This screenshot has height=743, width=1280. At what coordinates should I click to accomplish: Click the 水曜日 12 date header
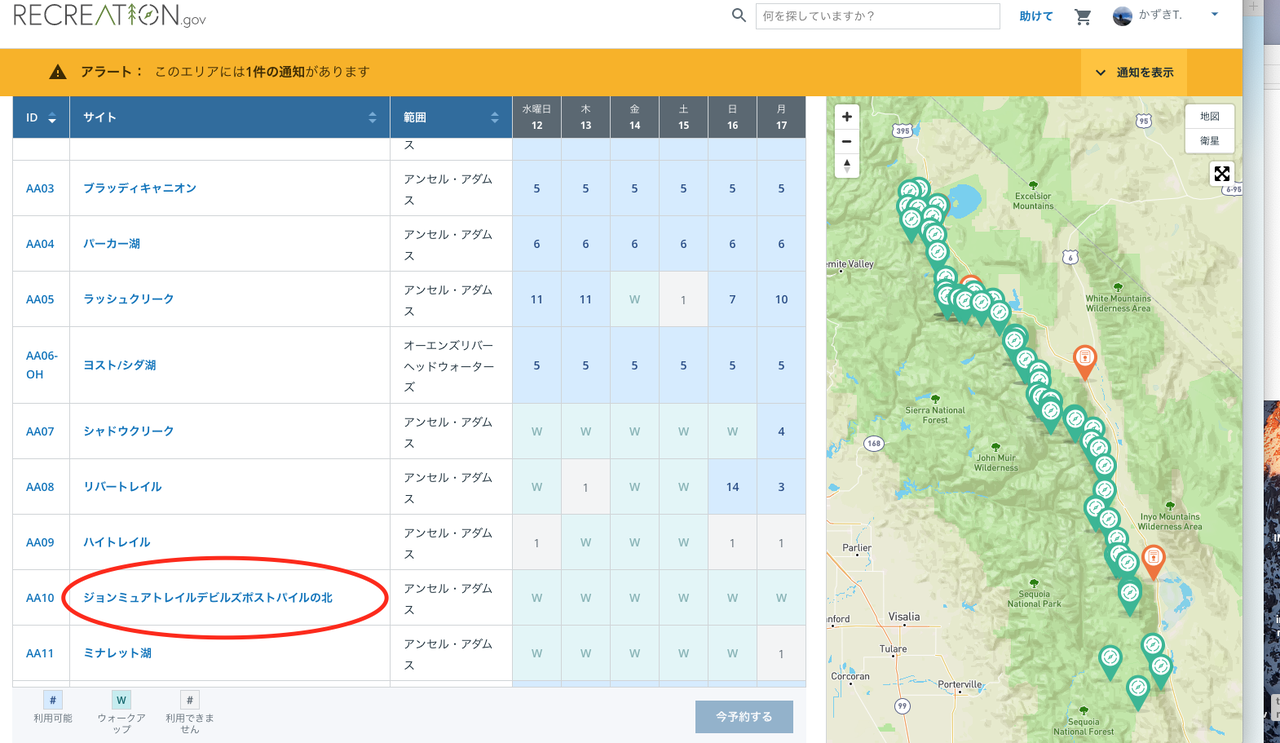(x=537, y=117)
